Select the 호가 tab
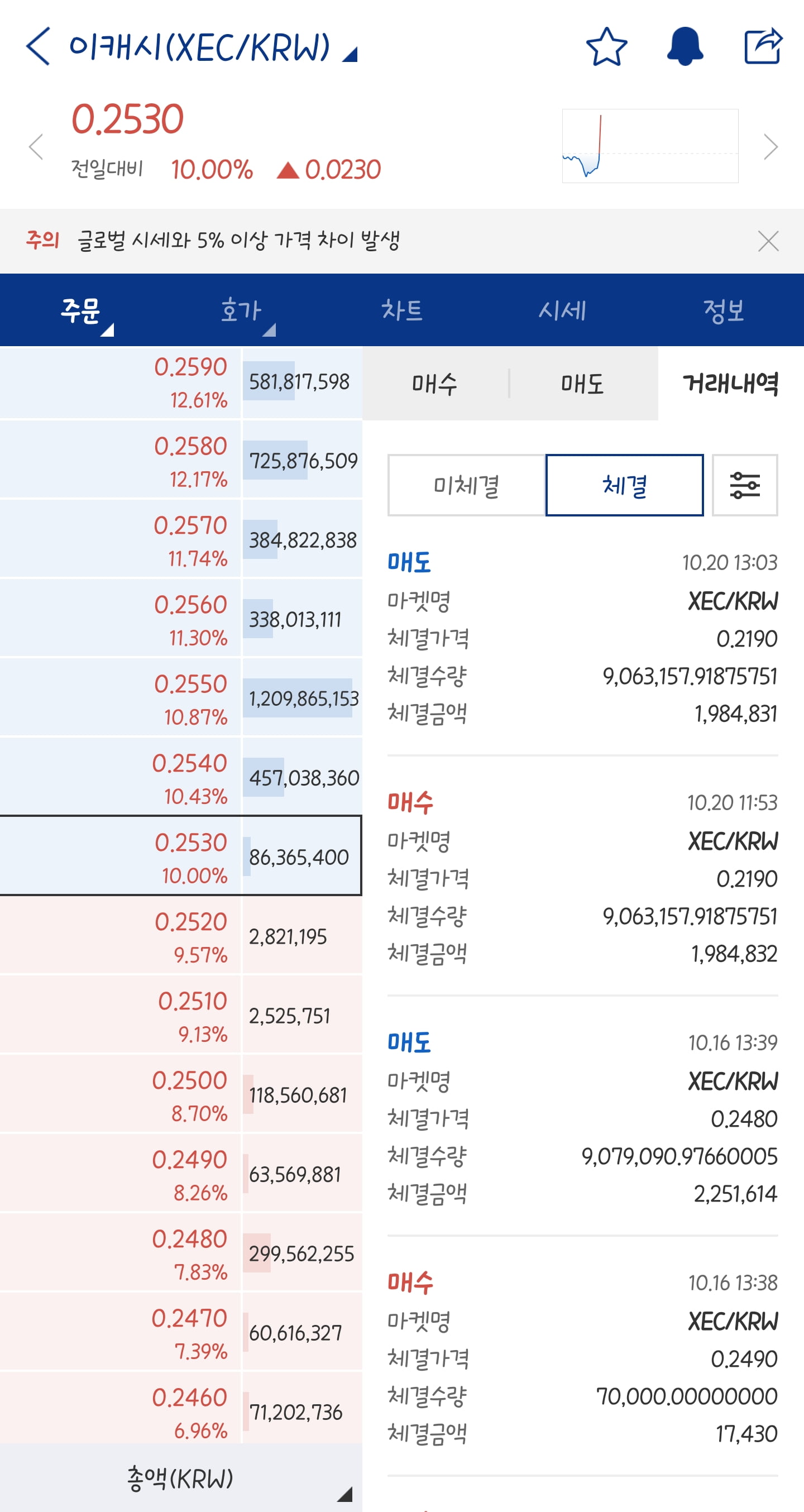 pos(241,310)
